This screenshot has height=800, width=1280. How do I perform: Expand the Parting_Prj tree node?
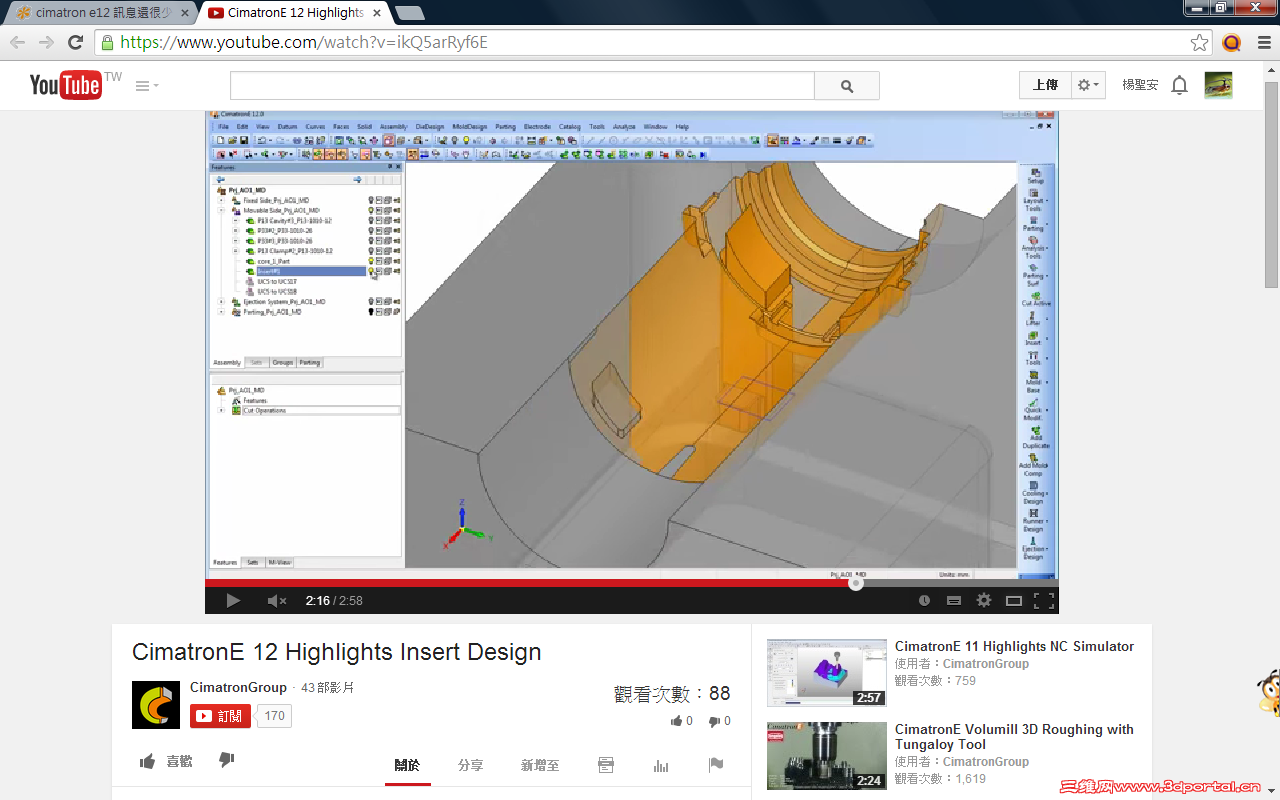(221, 312)
